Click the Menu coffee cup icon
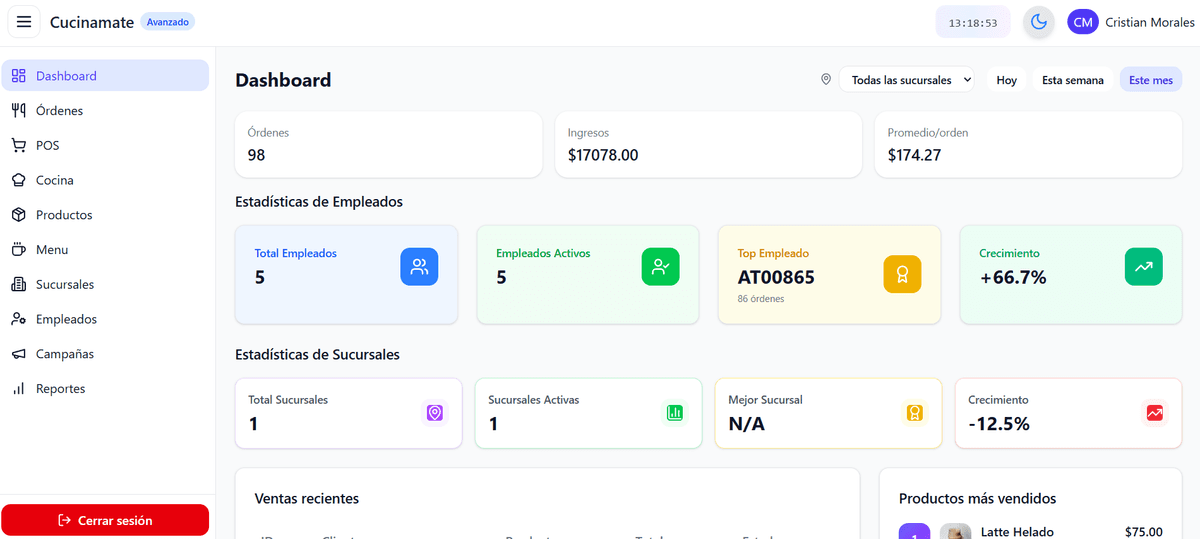1200x539 pixels. coord(18,250)
